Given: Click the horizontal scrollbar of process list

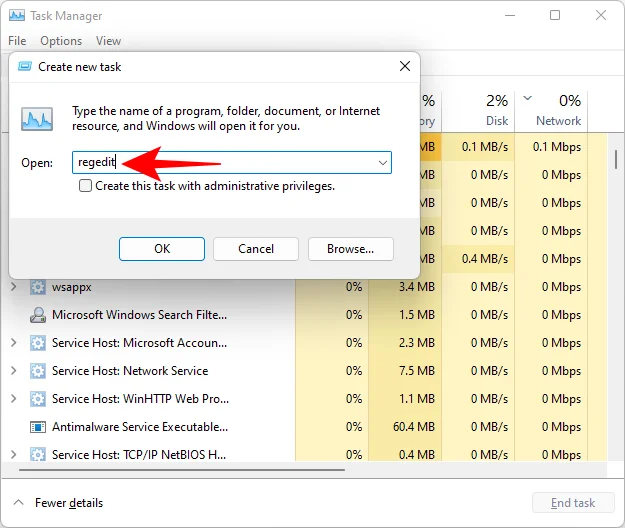Looking at the screenshot, I should 181,470.
